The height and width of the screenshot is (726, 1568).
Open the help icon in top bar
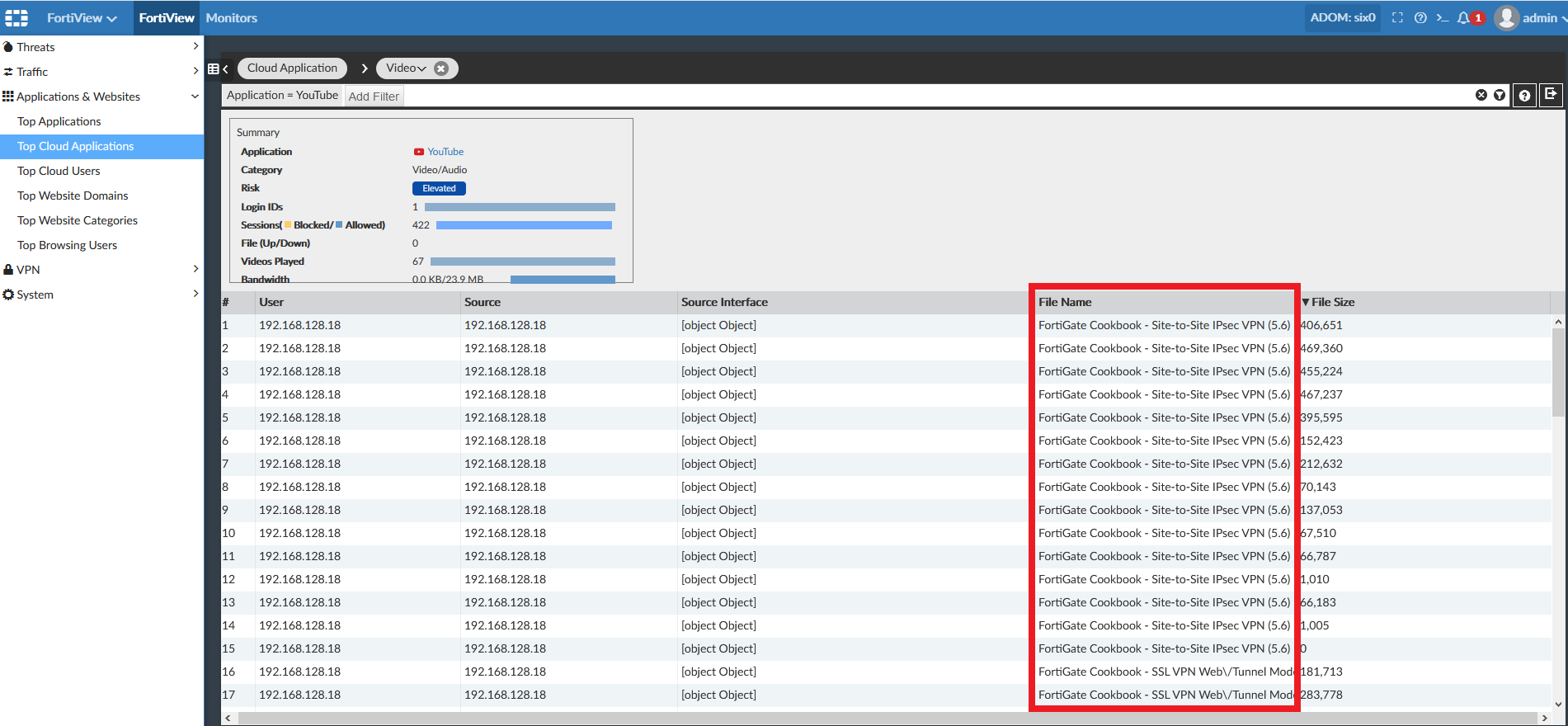click(1420, 17)
